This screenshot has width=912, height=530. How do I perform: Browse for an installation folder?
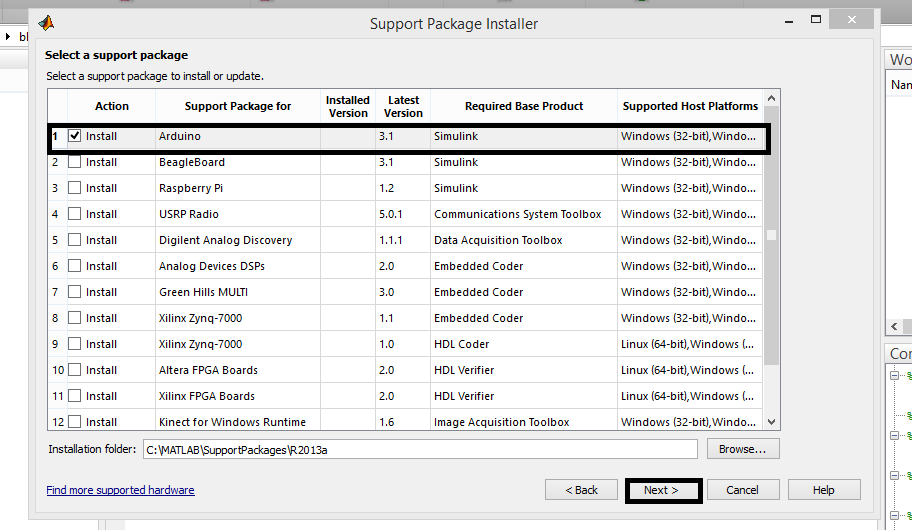coord(743,449)
